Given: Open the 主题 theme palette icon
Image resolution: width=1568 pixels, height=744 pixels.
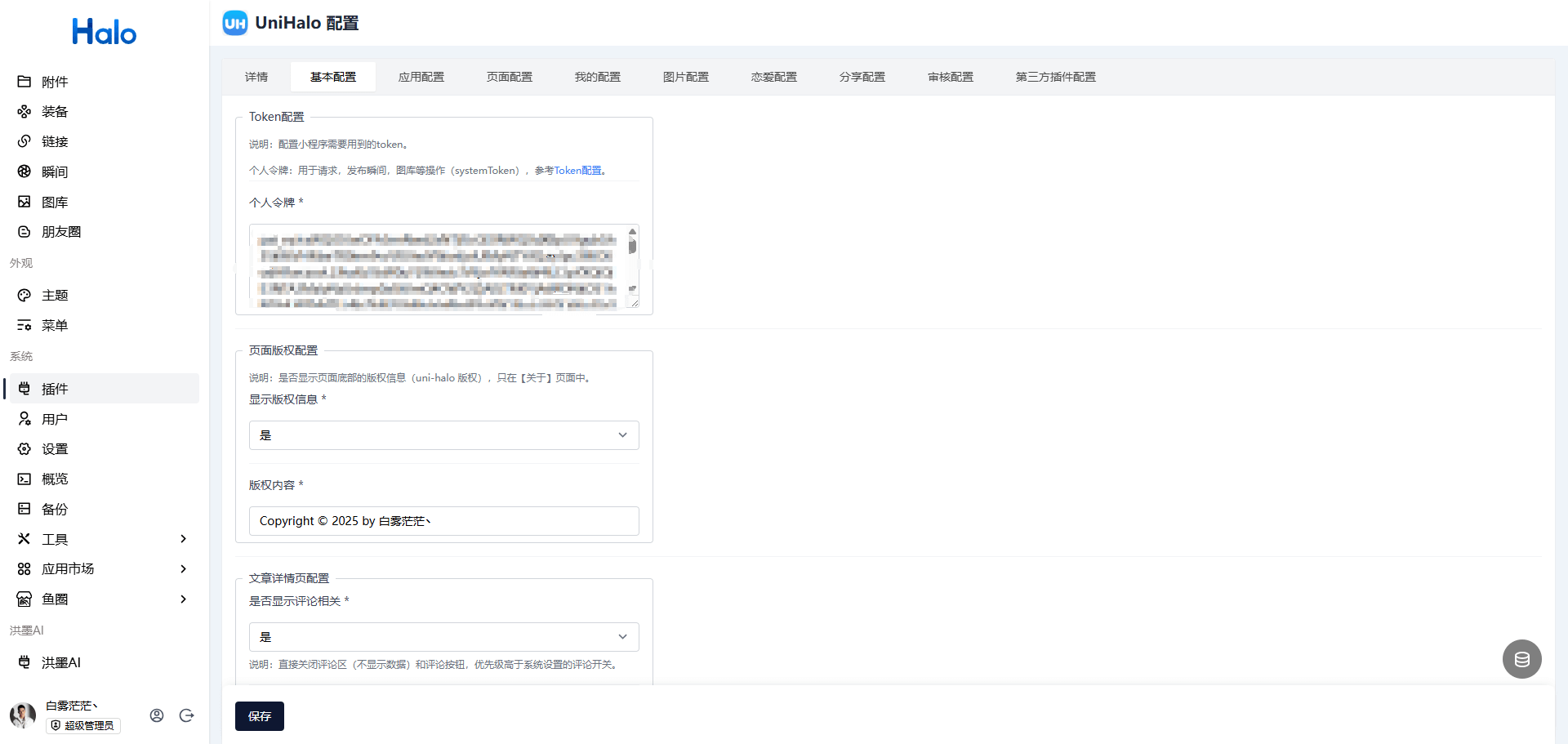Looking at the screenshot, I should pyautogui.click(x=24, y=296).
